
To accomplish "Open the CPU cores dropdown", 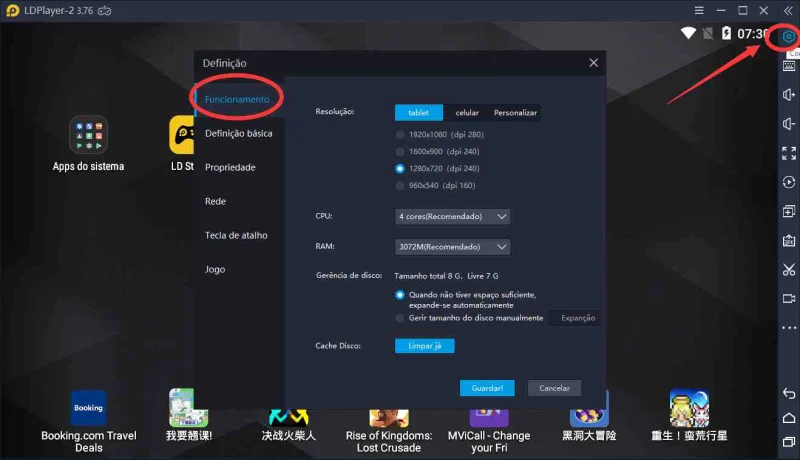I will pos(452,216).
